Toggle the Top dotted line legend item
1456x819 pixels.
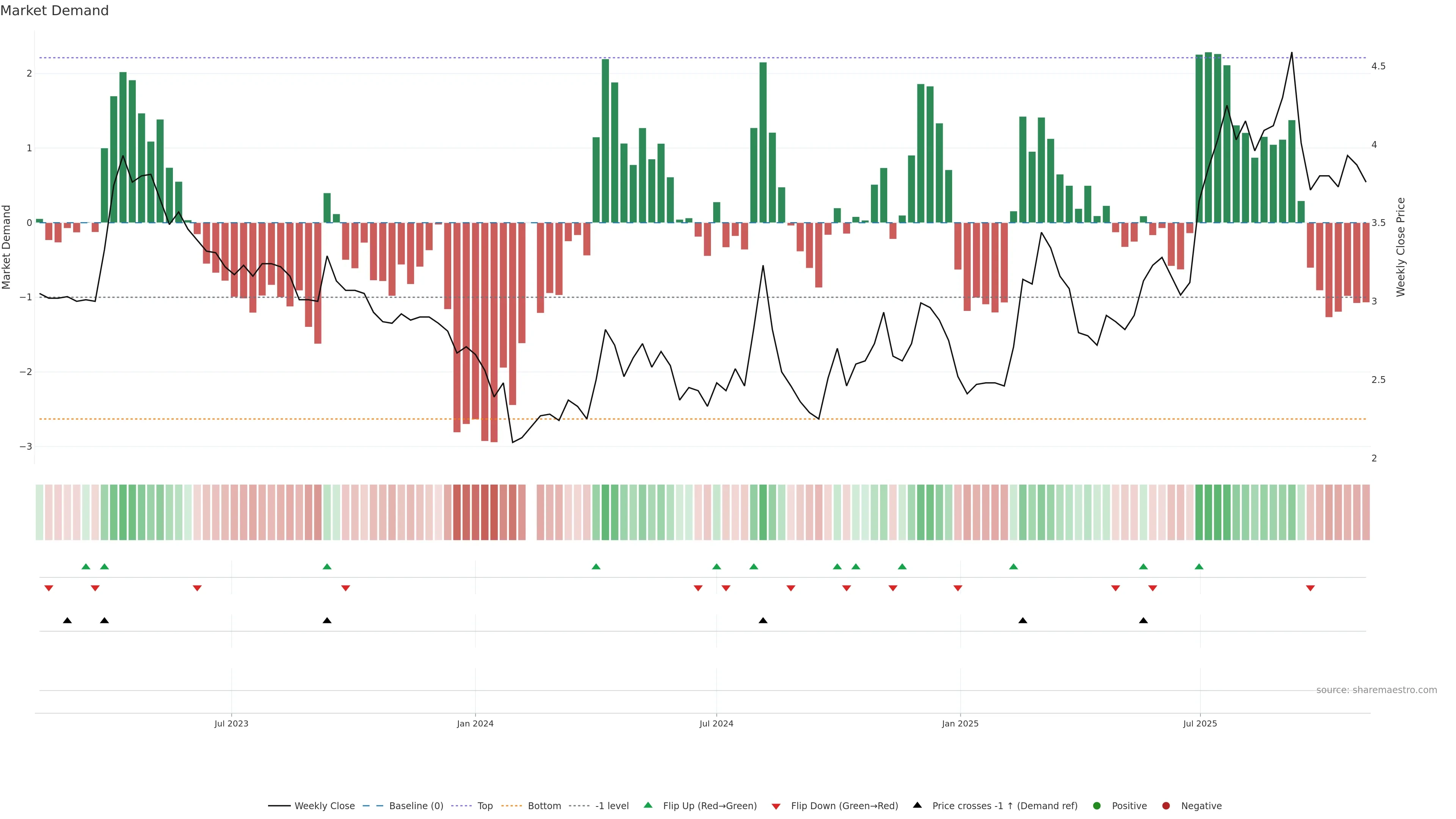tap(485, 806)
